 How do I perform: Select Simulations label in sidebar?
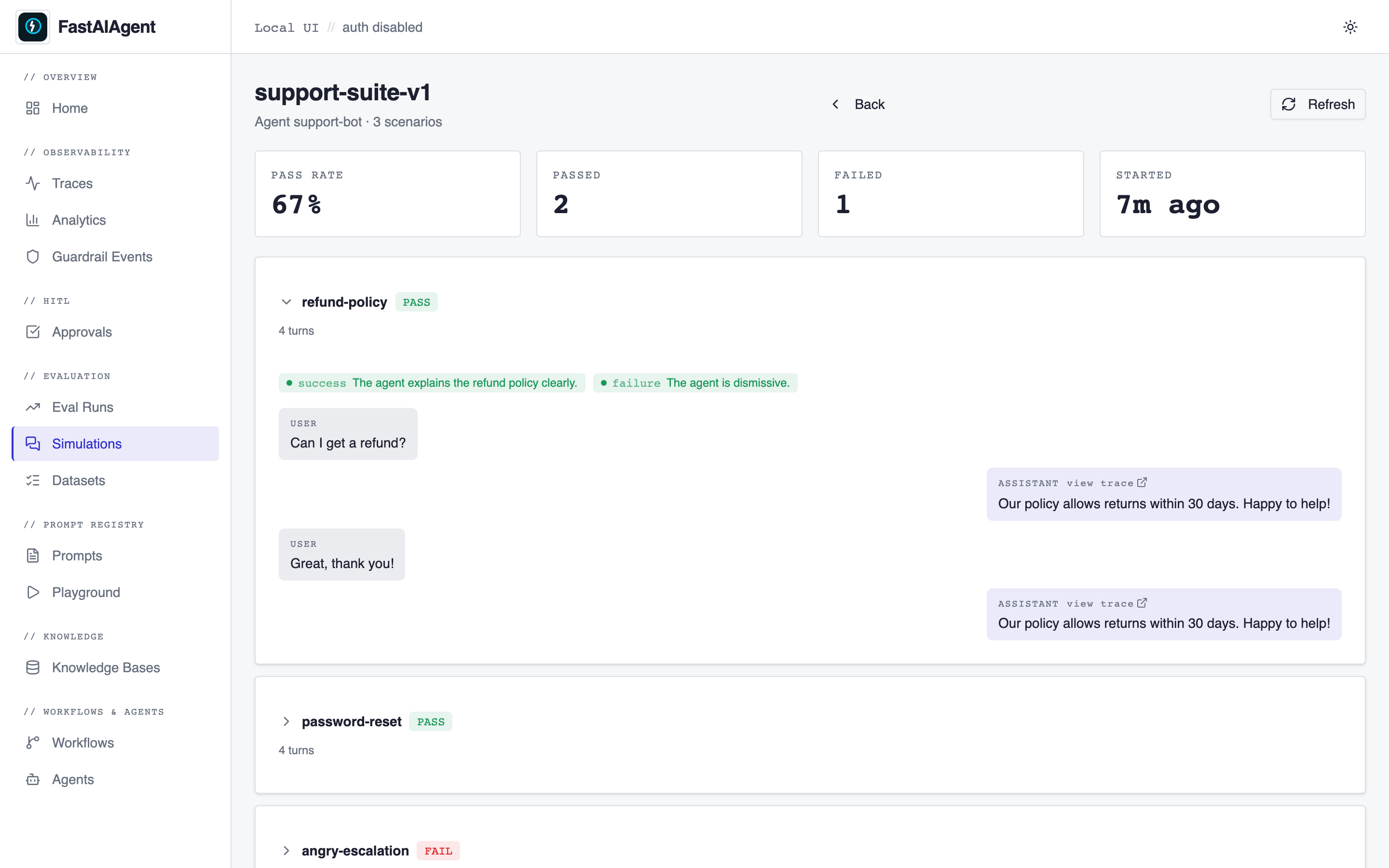(87, 444)
